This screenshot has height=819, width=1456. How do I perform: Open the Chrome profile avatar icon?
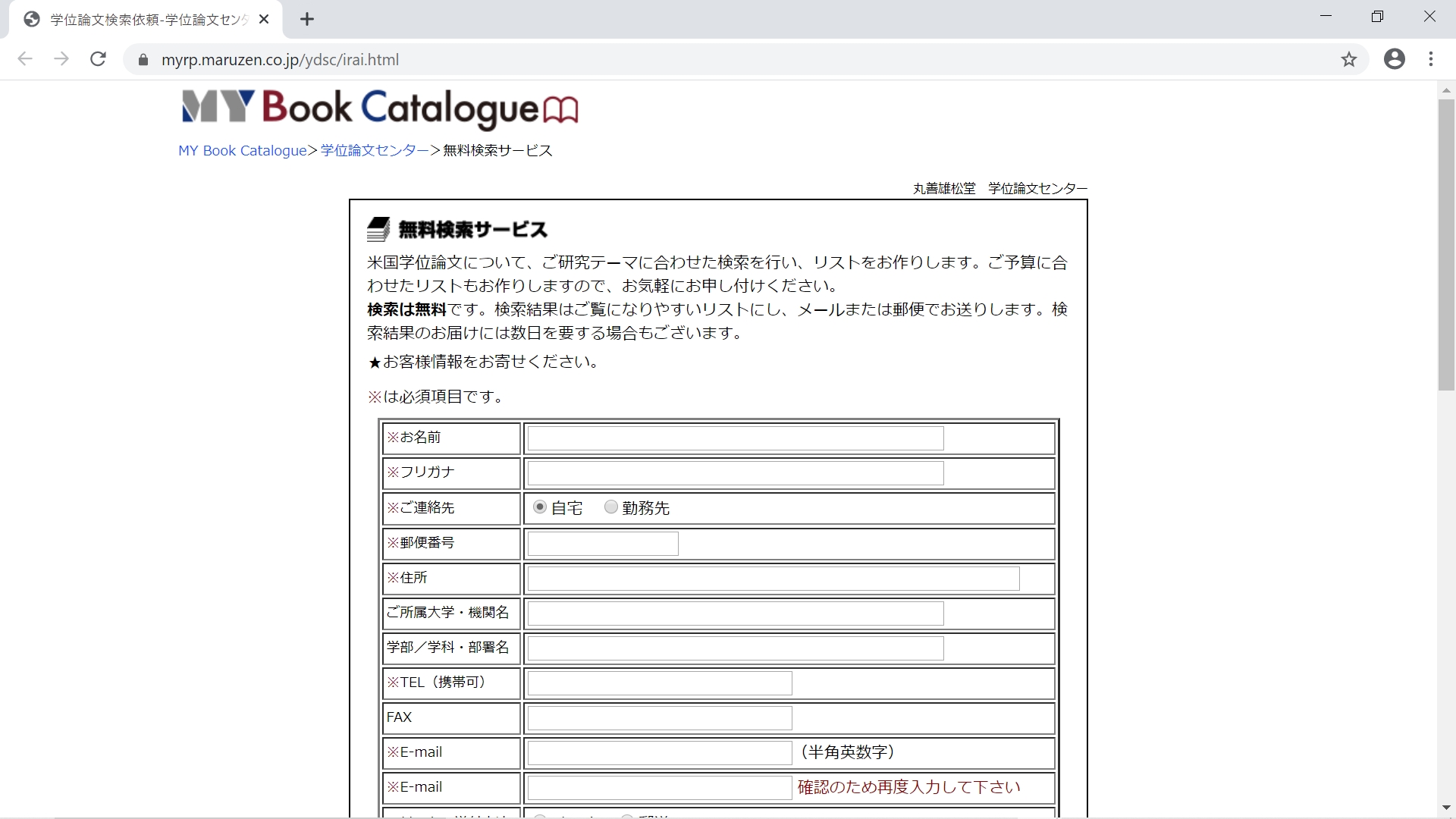click(1394, 59)
